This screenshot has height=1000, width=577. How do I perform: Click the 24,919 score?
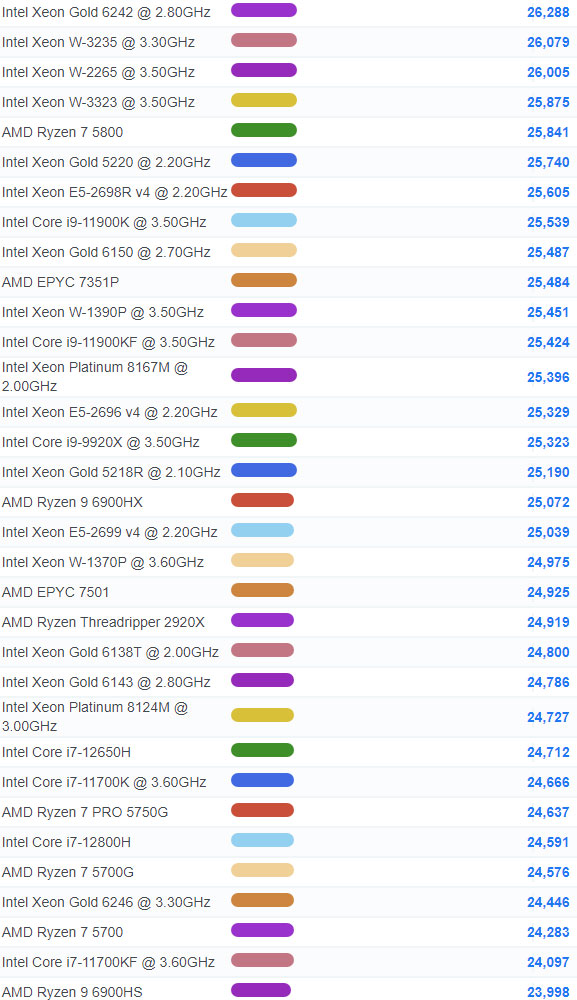coord(548,622)
